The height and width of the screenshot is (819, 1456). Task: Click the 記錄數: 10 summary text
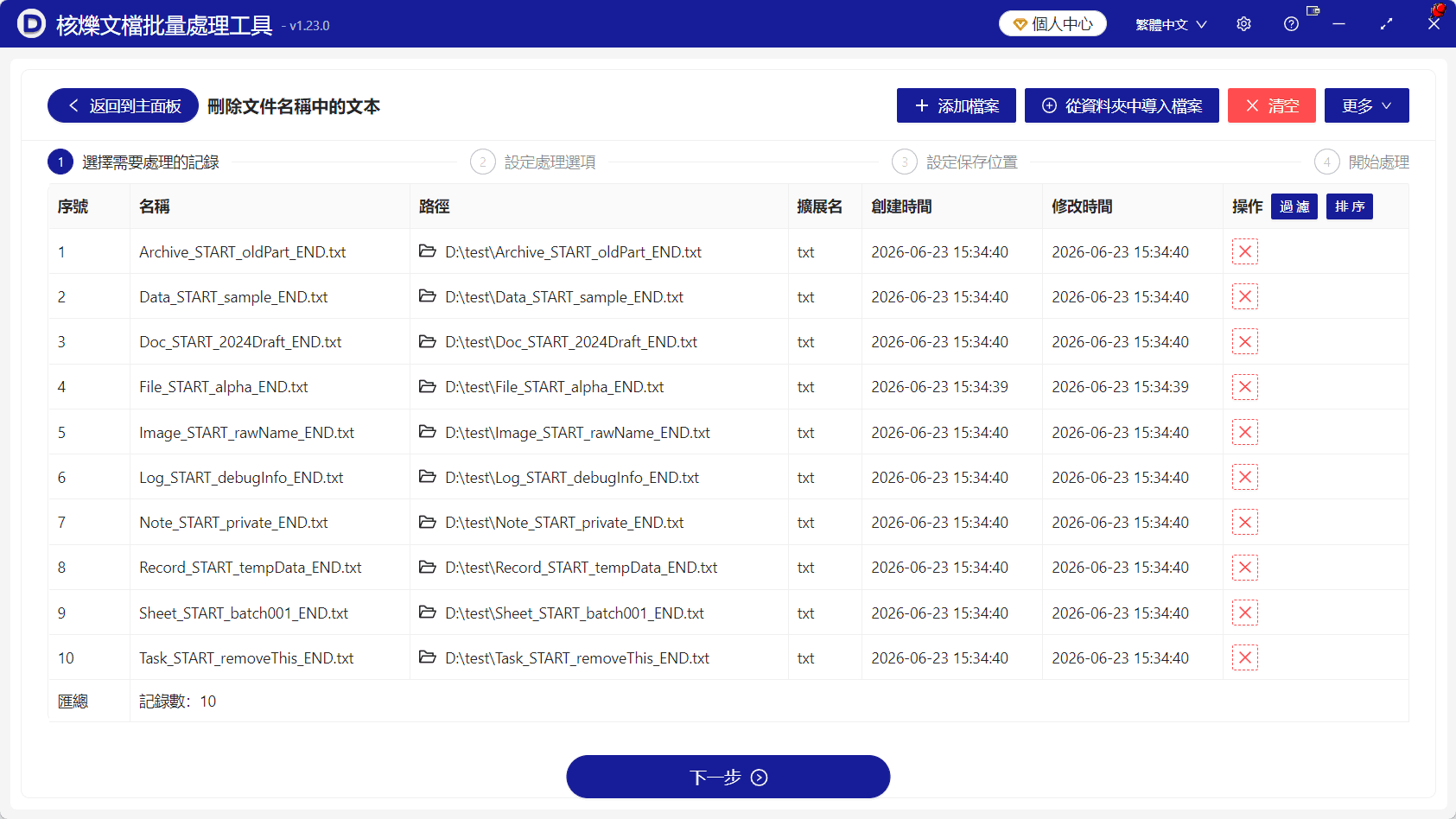click(178, 701)
